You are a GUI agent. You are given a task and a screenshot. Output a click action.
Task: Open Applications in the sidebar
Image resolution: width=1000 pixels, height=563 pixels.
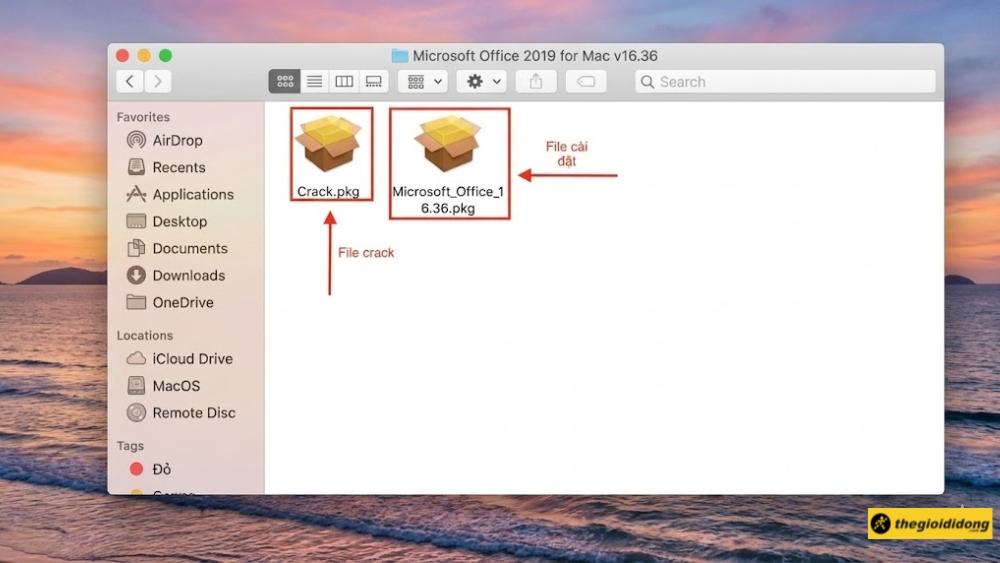(x=192, y=195)
